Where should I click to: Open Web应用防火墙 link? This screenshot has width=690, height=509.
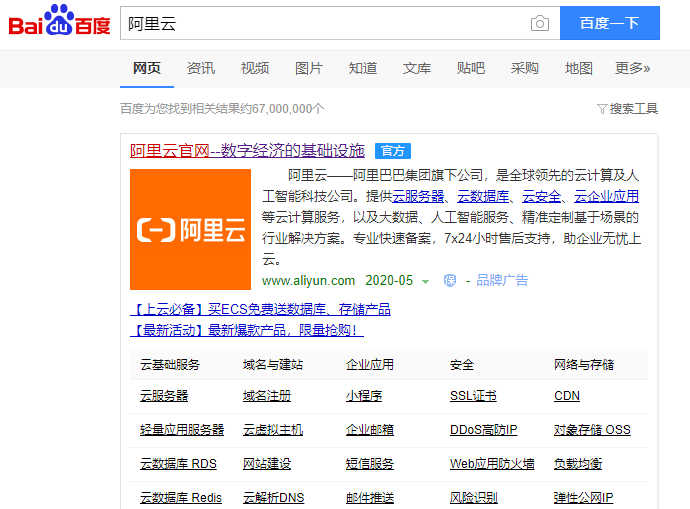[x=492, y=464]
